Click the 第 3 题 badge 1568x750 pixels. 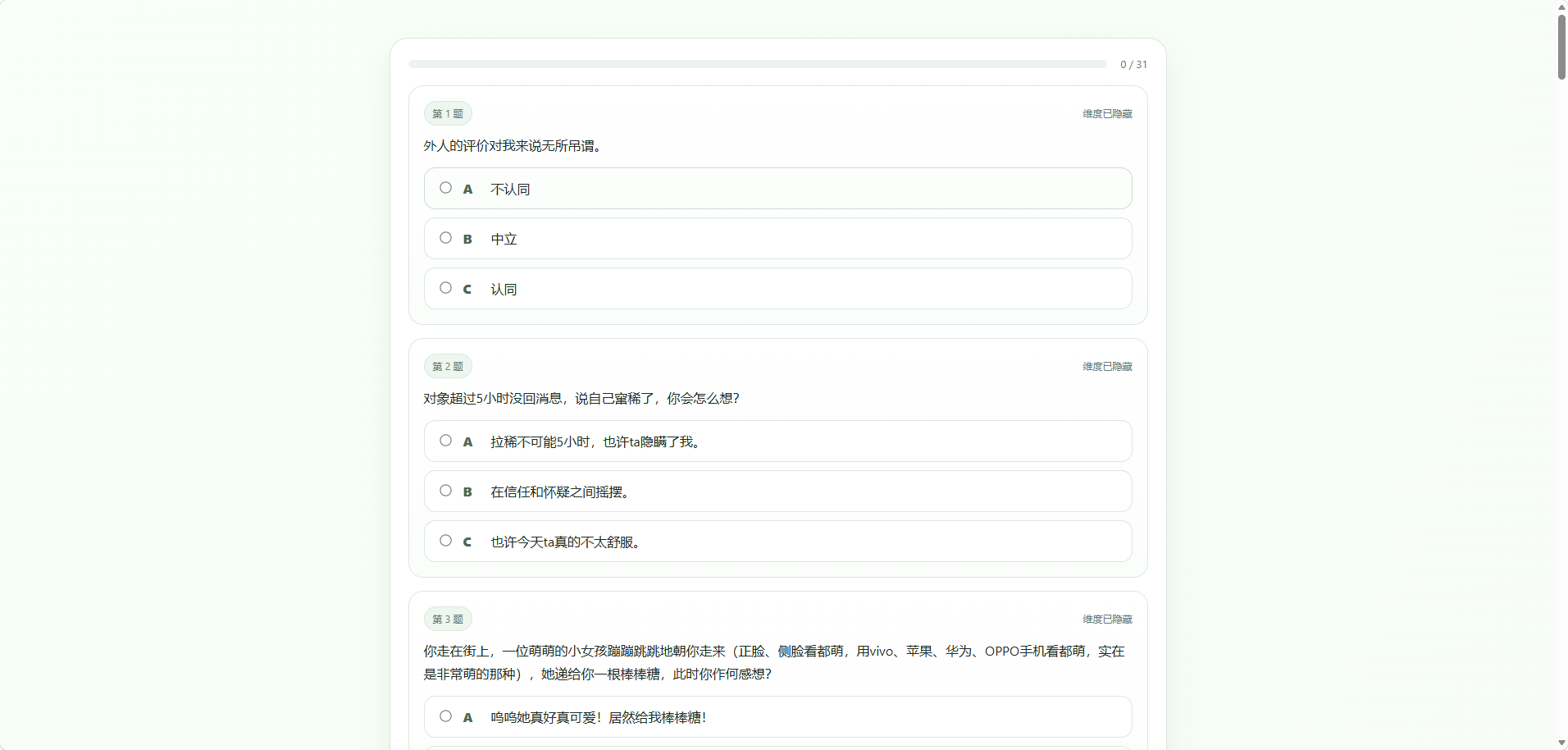click(448, 620)
